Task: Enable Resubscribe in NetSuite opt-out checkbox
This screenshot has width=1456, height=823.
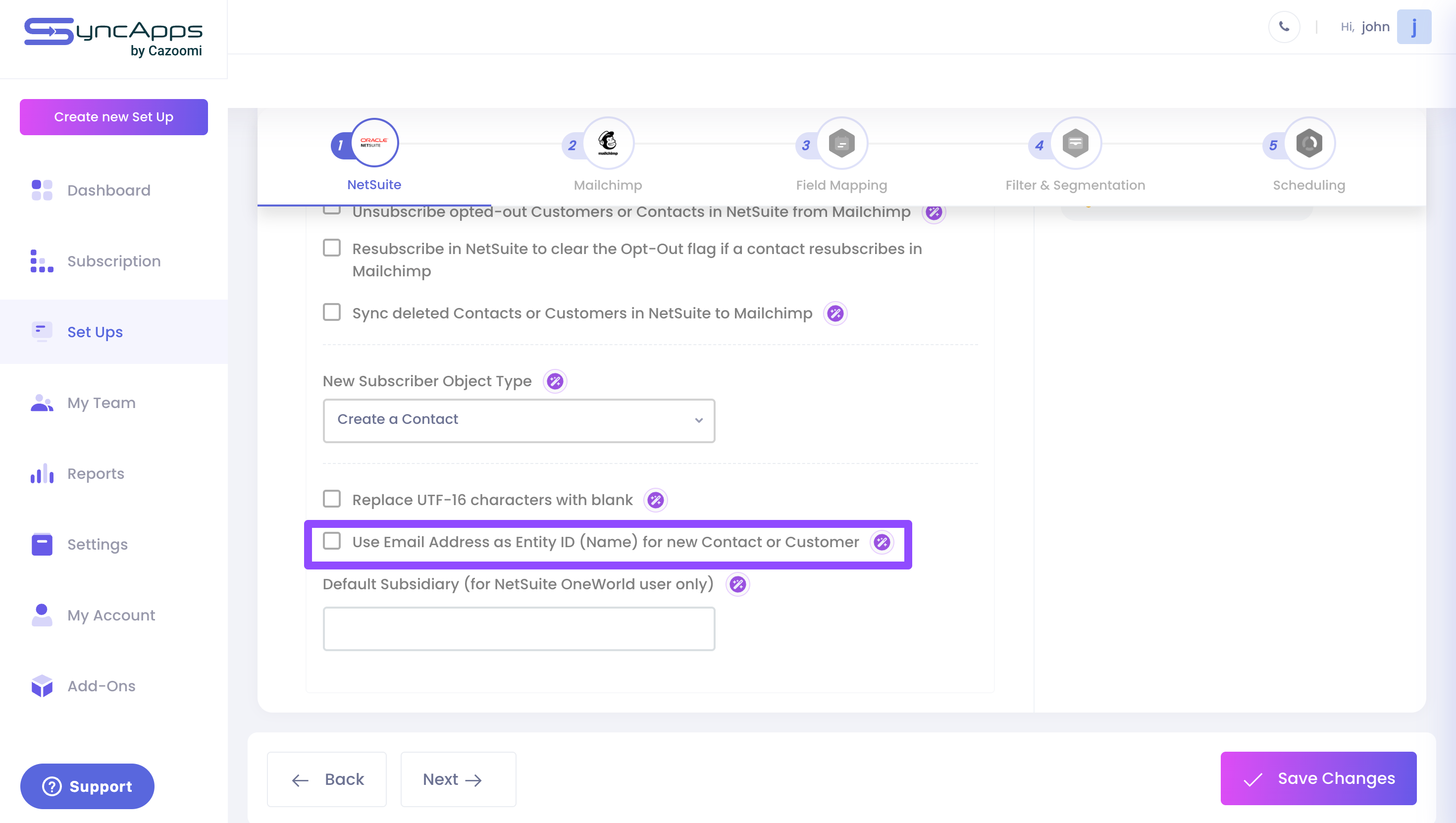Action: point(332,248)
